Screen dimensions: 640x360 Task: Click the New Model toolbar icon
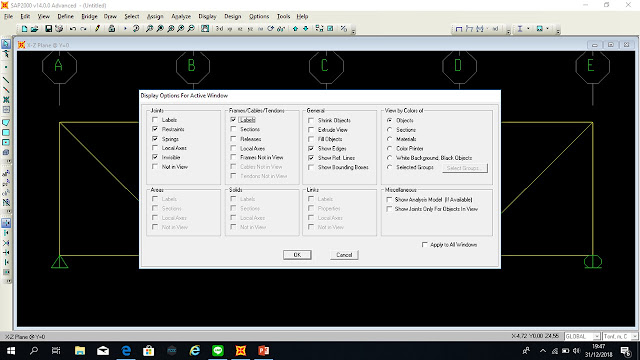pyautogui.click(x=24, y=29)
